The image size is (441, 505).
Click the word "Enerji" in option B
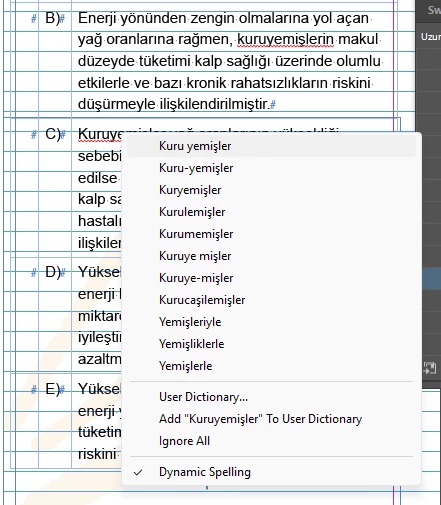pyautogui.click(x=97, y=18)
